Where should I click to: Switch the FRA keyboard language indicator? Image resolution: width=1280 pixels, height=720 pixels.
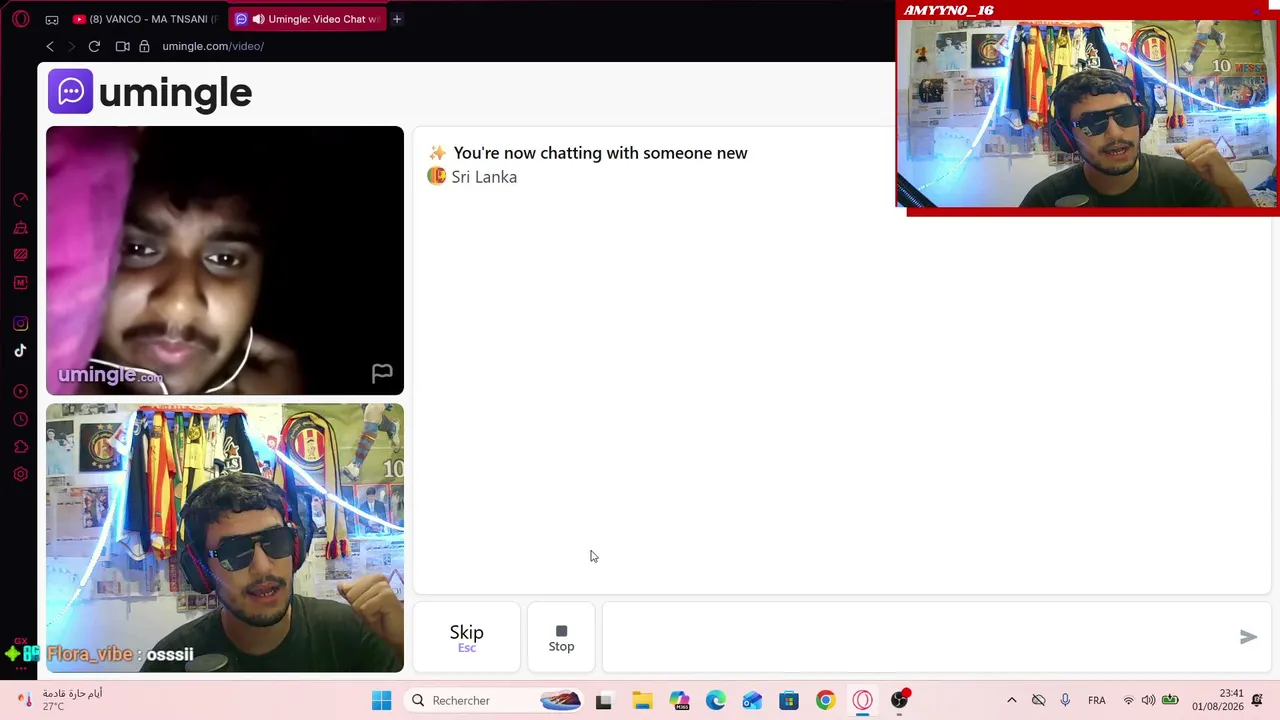(1097, 700)
